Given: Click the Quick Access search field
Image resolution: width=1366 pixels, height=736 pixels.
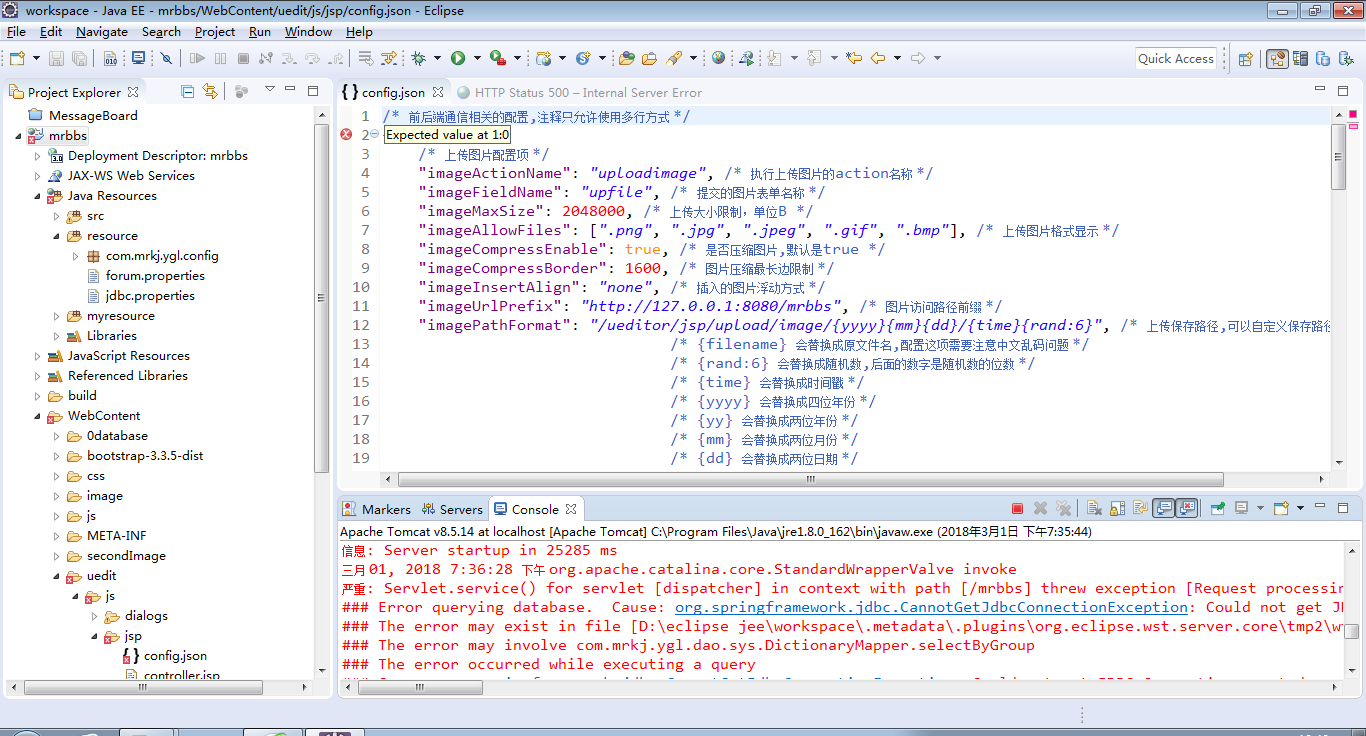Looking at the screenshot, I should click(1176, 59).
